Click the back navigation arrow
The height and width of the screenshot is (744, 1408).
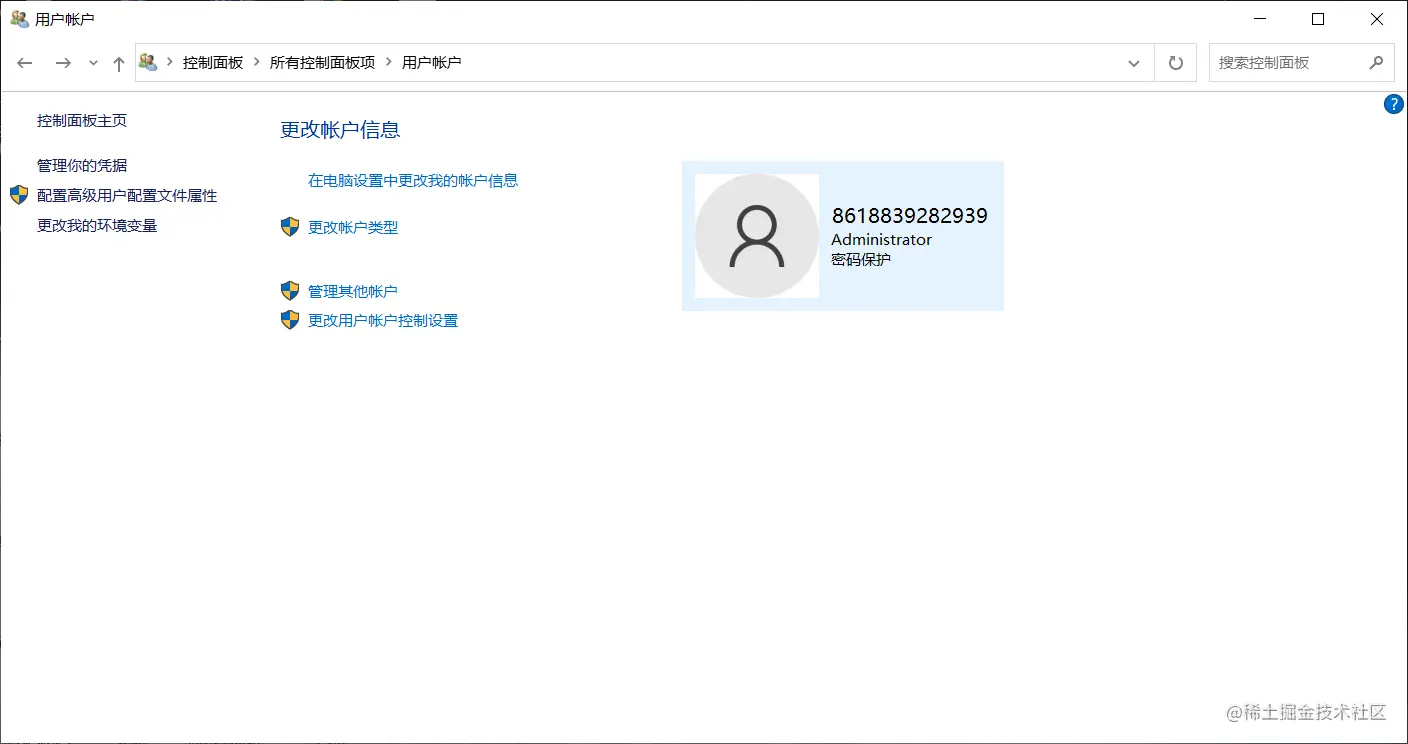pos(24,62)
